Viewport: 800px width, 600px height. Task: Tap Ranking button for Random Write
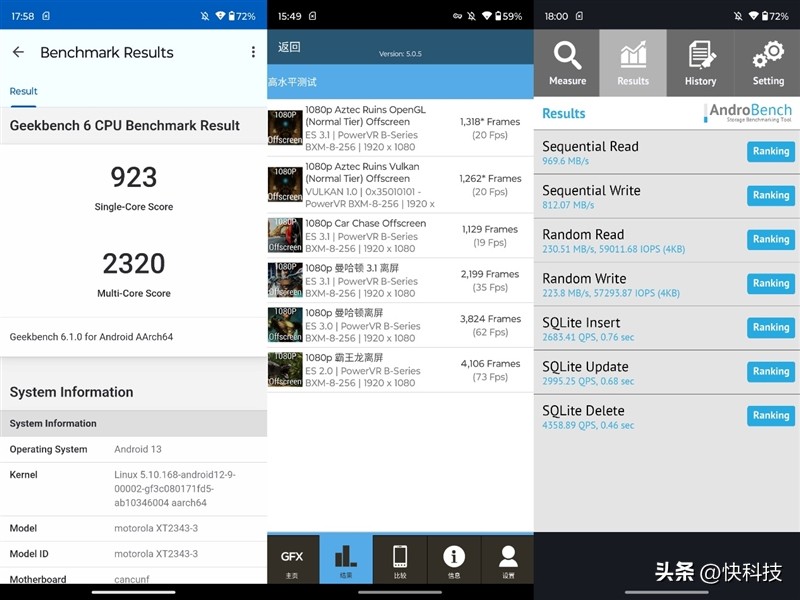(x=770, y=284)
